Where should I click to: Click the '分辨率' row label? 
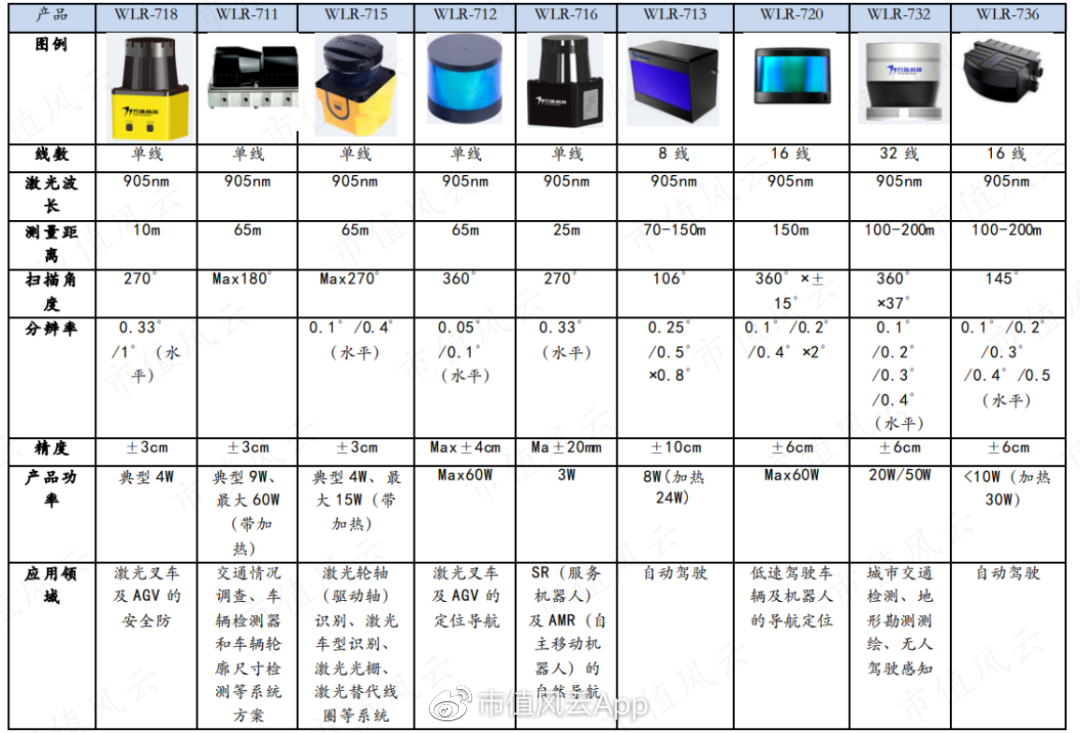point(52,329)
